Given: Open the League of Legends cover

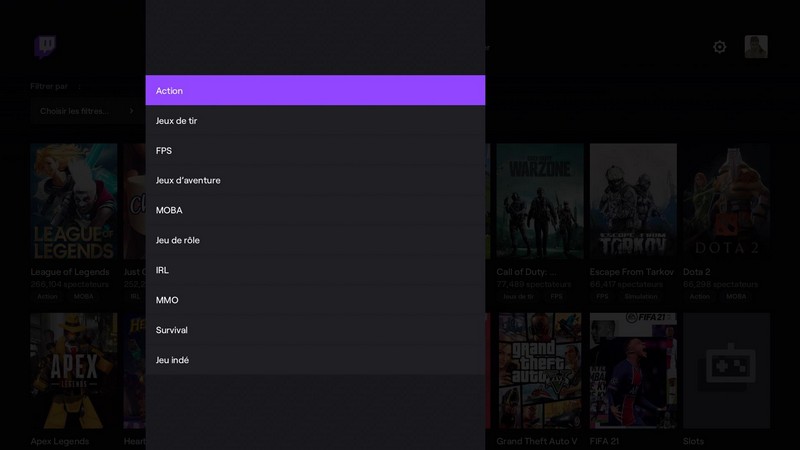Looking at the screenshot, I should click(73, 202).
